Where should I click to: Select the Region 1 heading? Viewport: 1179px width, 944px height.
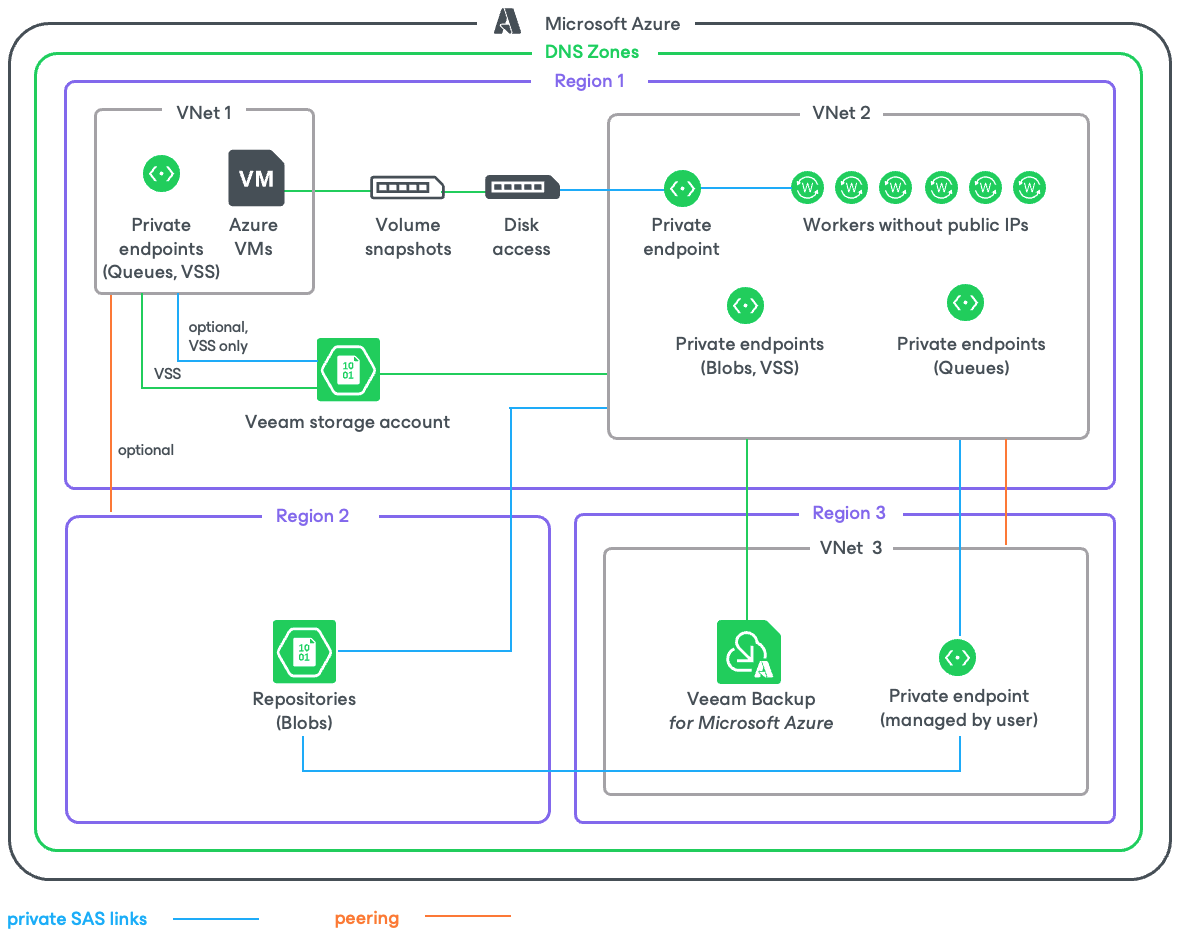pos(590,81)
